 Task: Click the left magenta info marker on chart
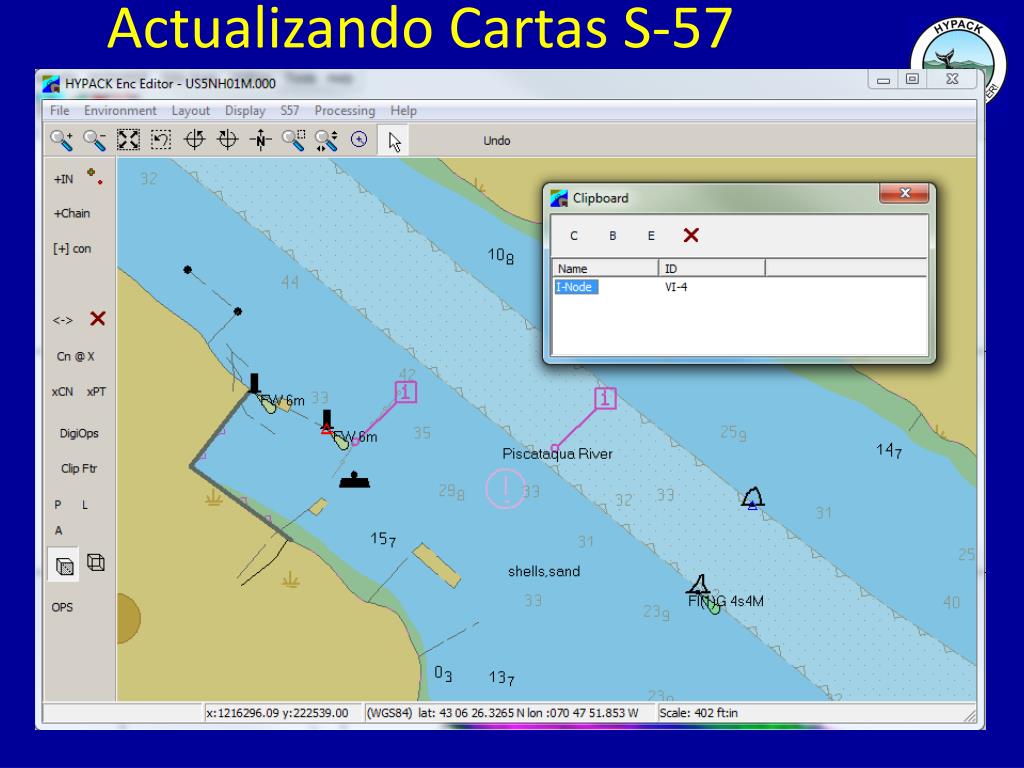click(x=406, y=392)
